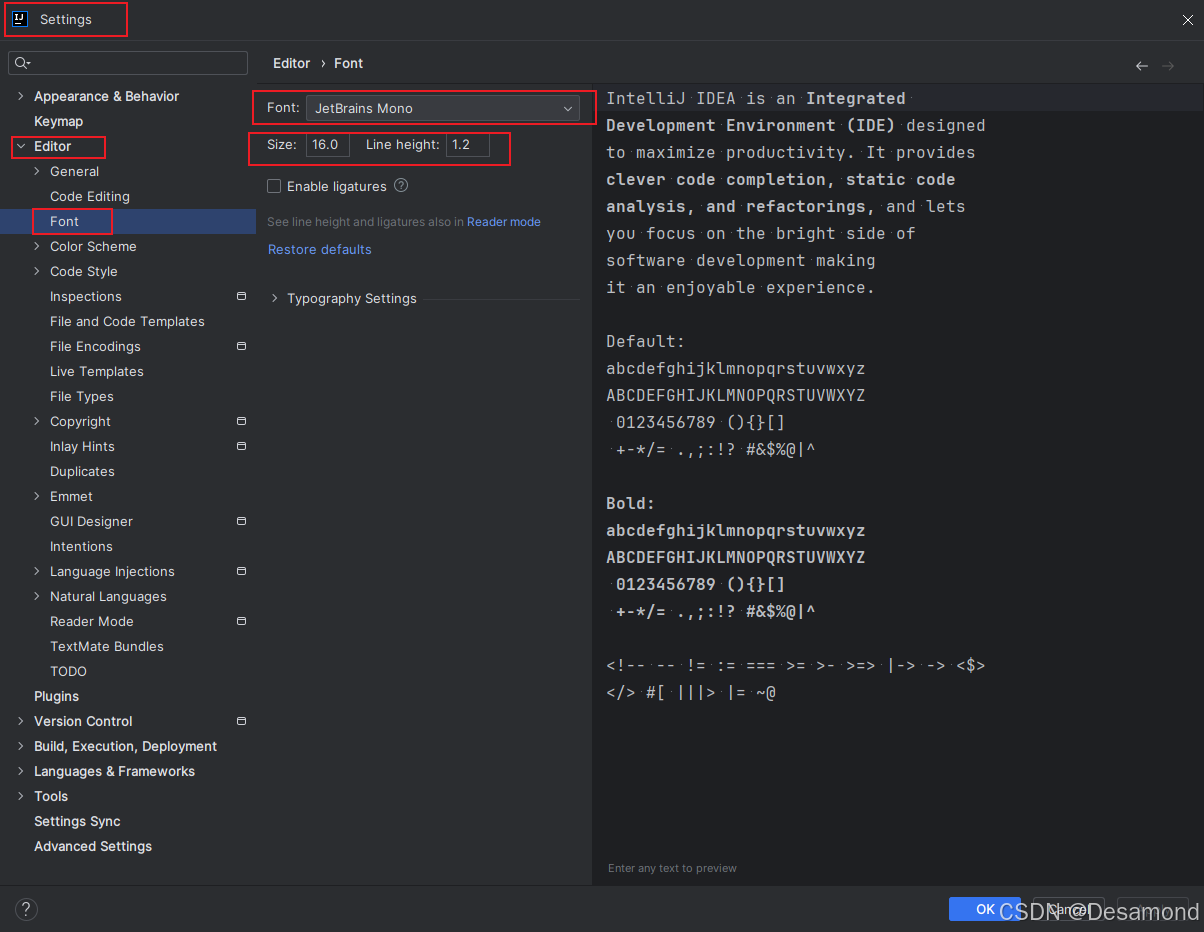Click project-level icon on File Encodings row
This screenshot has width=1204, height=932.
241,346
